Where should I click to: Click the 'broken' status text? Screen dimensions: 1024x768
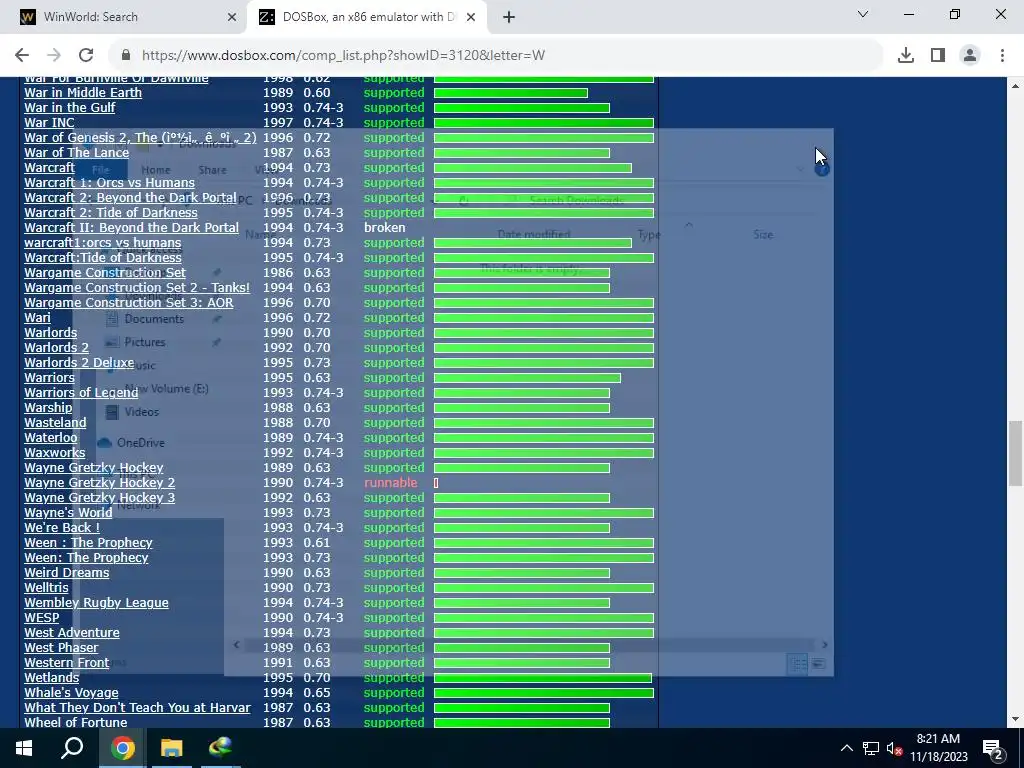[385, 228]
